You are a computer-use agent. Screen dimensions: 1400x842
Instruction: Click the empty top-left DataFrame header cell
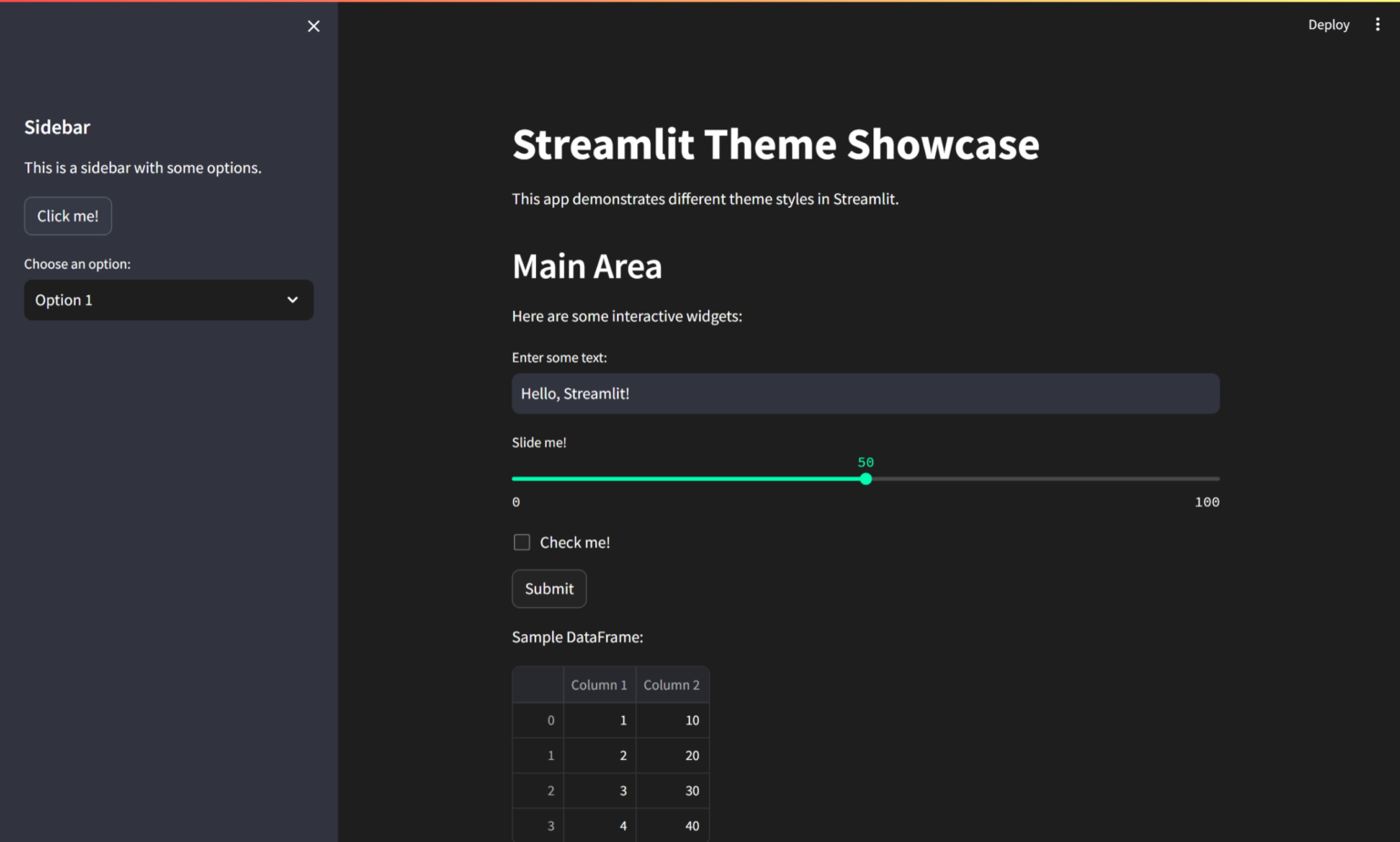[x=538, y=685]
